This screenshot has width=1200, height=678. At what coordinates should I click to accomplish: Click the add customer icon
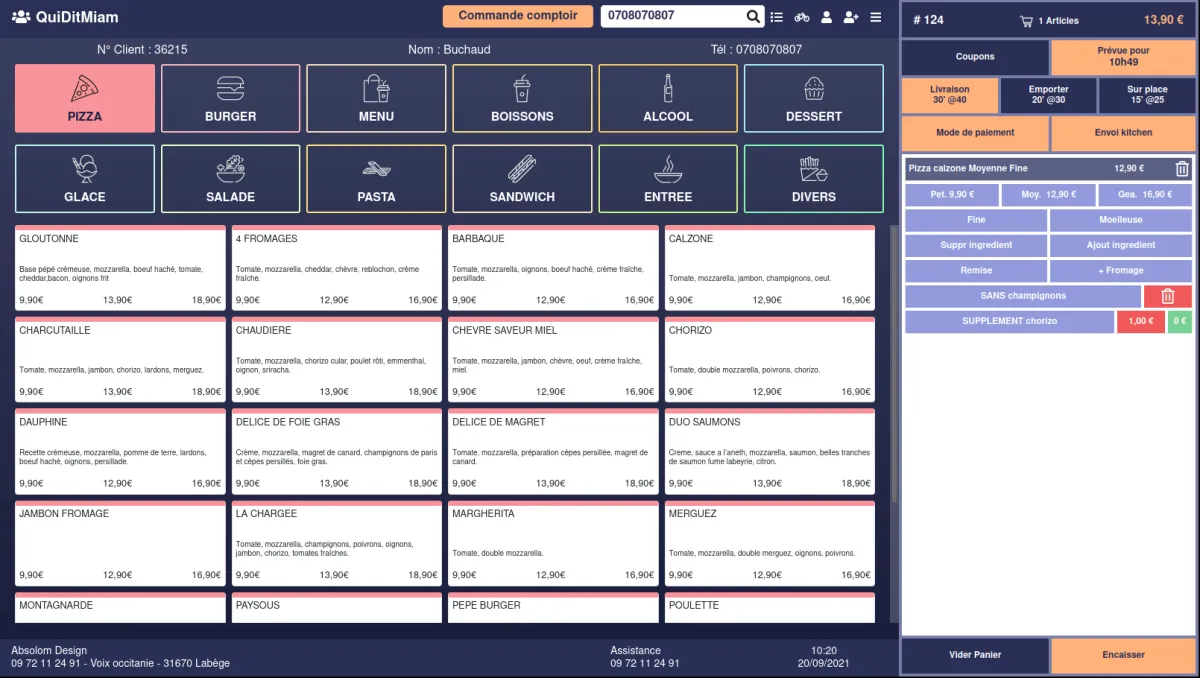[851, 17]
